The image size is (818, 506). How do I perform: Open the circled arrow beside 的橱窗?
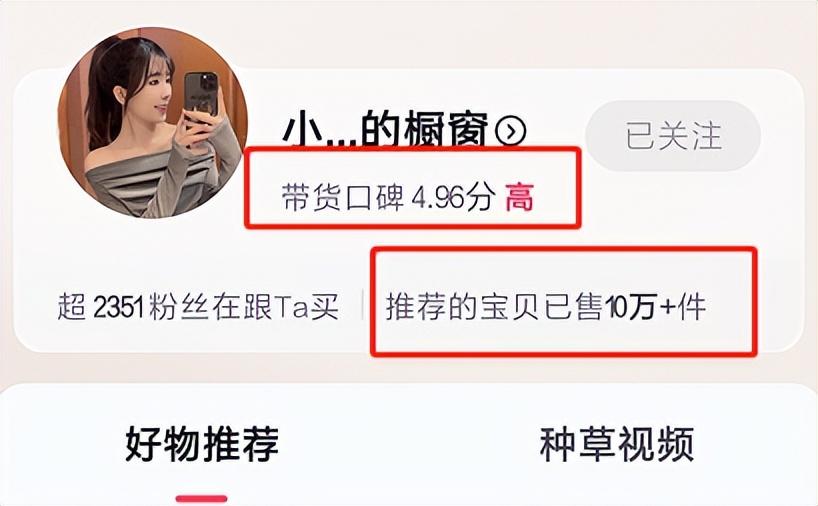point(510,131)
